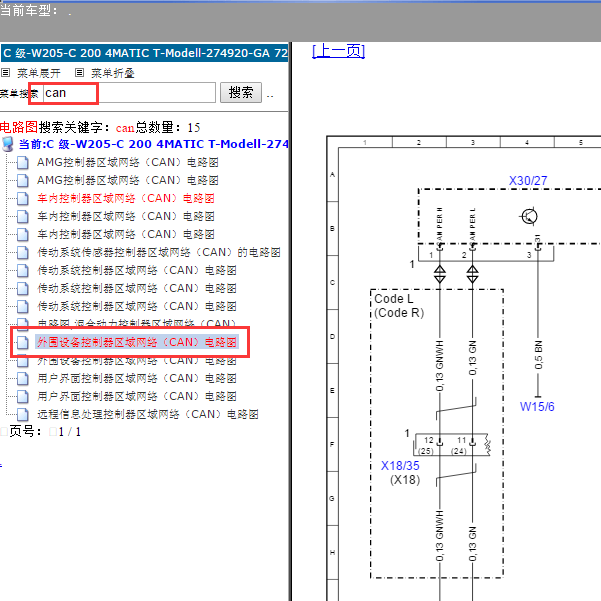Click document icon of the lower 用户界面控制器区域网络 entry
The height and width of the screenshot is (601, 601).
pyautogui.click(x=23, y=396)
